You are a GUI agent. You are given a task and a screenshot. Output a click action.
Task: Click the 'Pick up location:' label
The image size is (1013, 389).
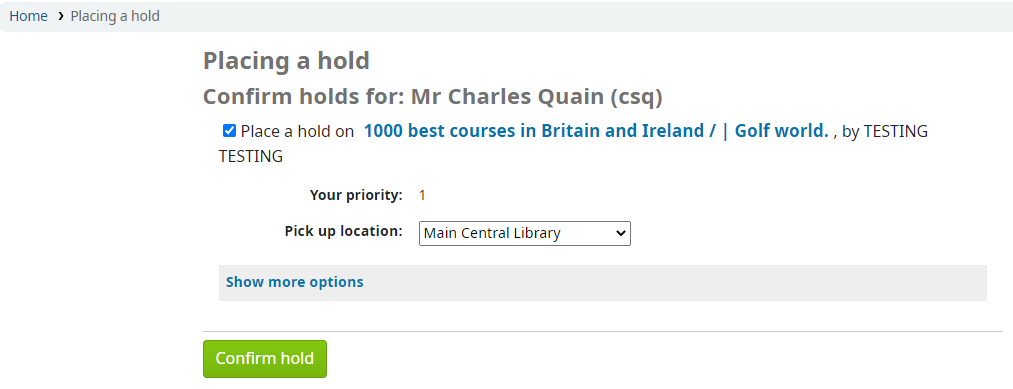(x=344, y=231)
